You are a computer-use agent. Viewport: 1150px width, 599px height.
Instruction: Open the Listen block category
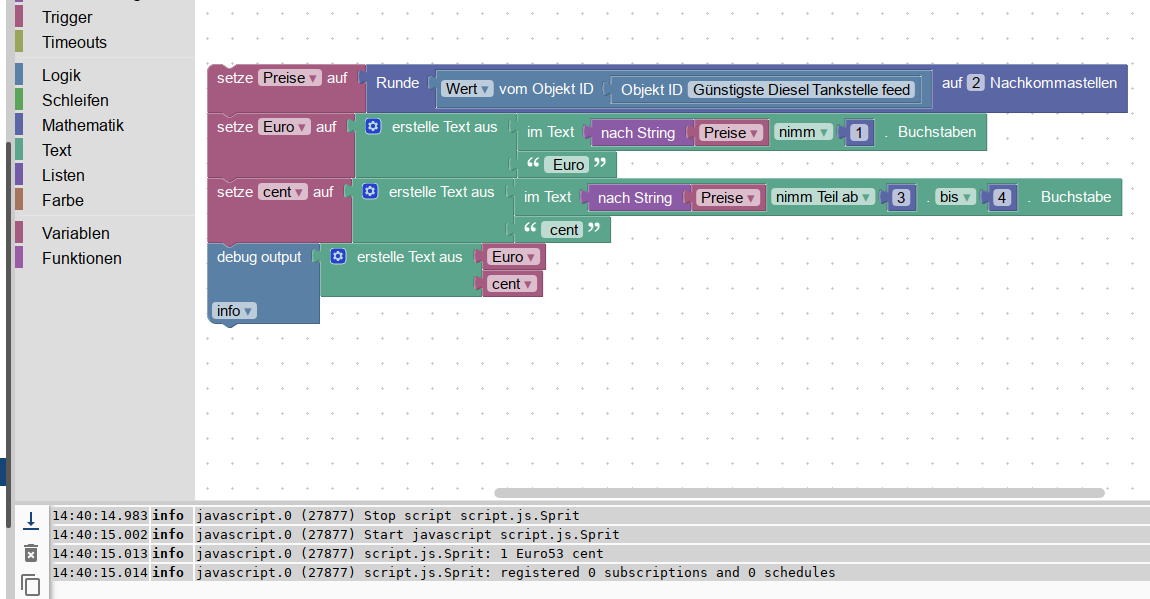(63, 174)
